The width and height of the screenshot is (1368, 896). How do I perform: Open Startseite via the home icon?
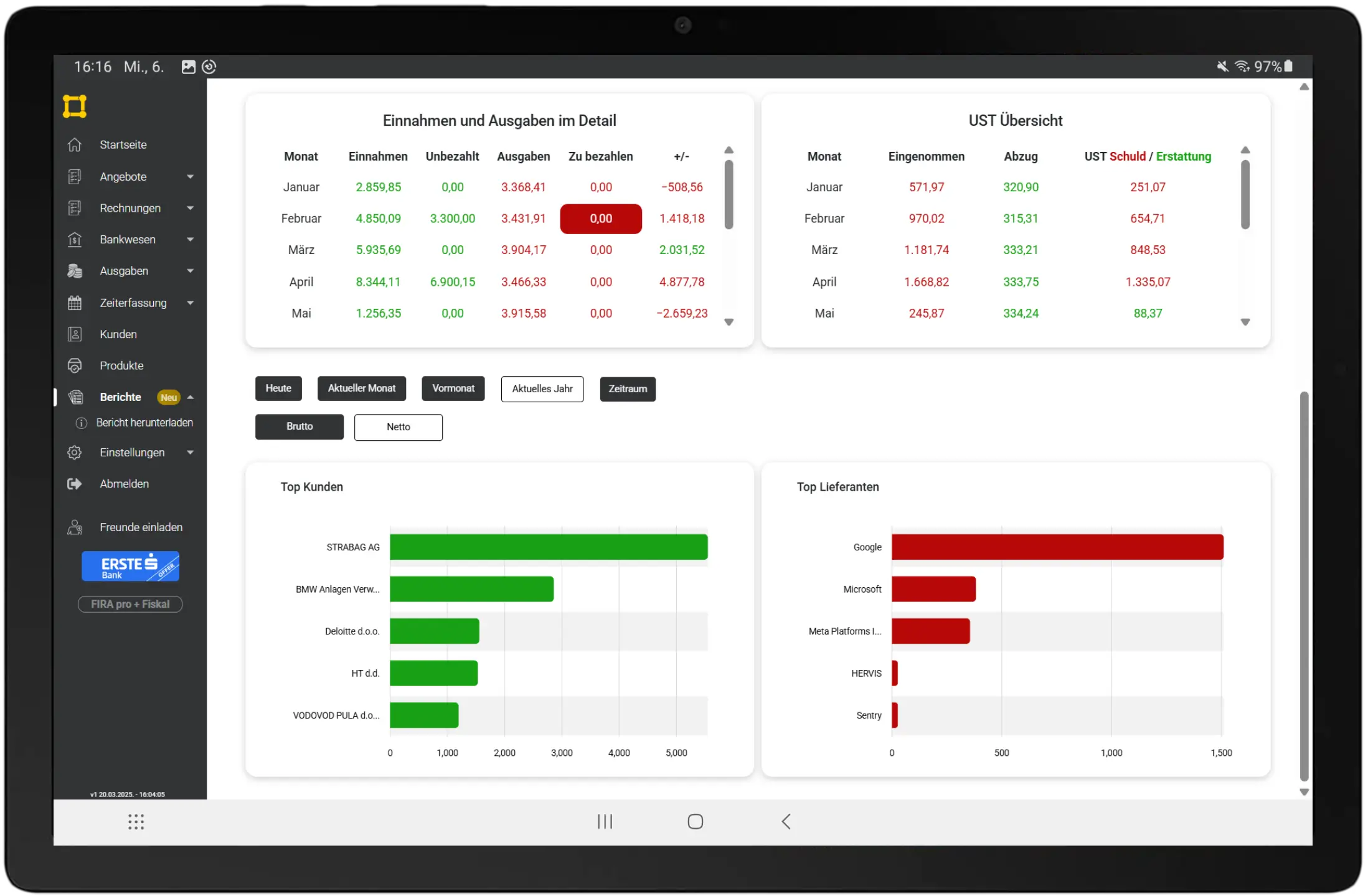75,144
